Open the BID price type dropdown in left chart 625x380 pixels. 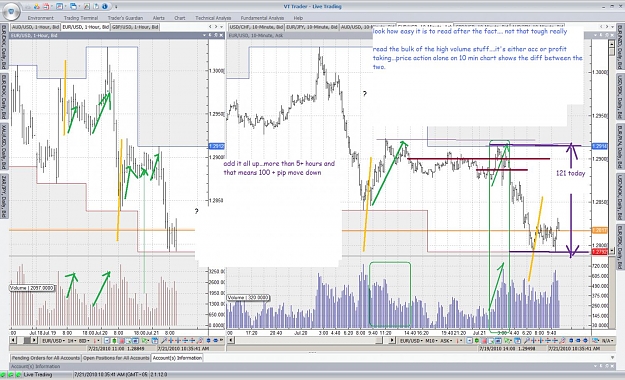[84, 341]
